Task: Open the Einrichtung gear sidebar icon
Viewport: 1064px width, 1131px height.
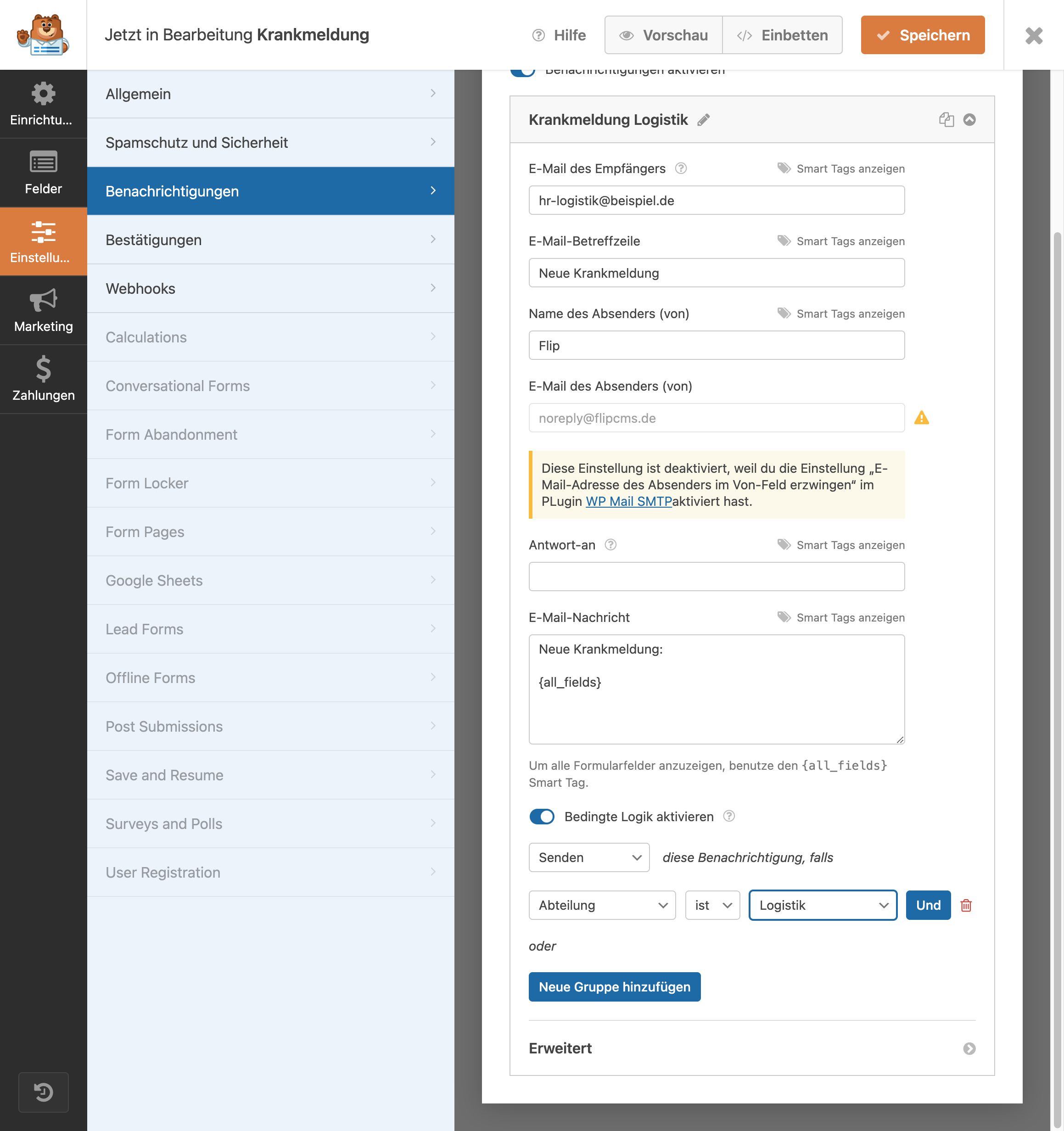Action: (x=43, y=104)
